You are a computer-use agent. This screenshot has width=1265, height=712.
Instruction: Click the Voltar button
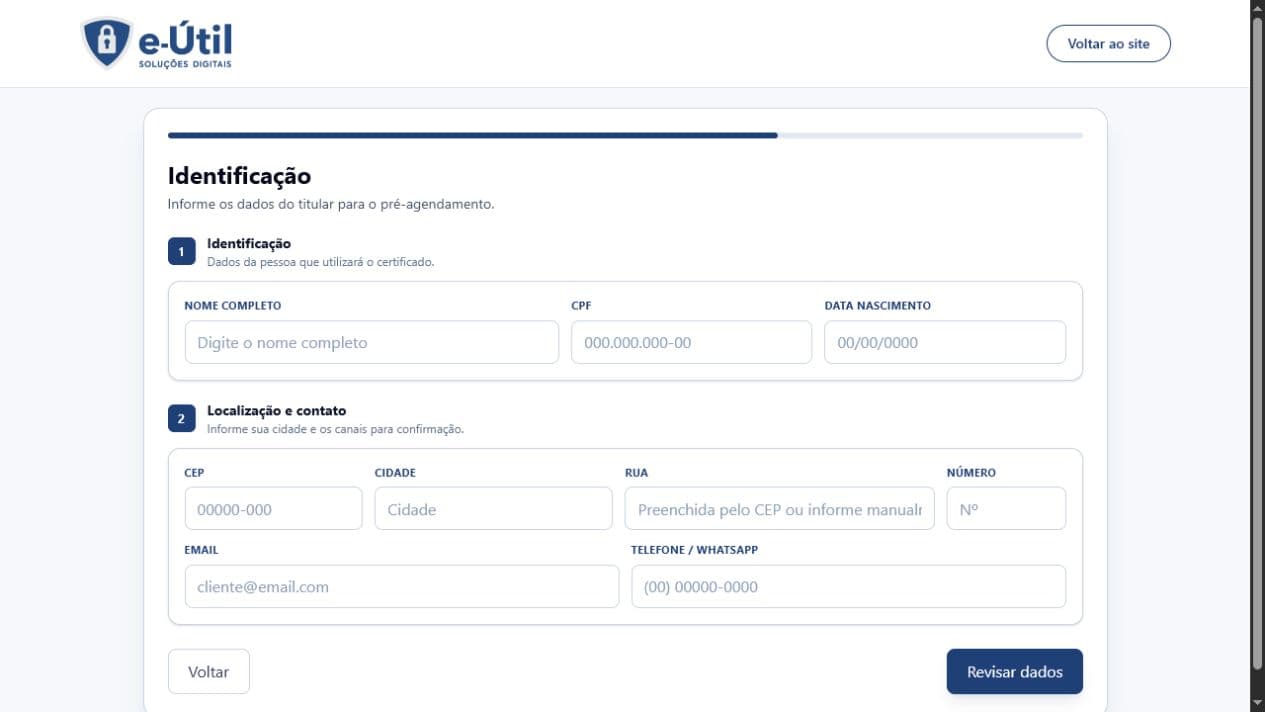209,672
